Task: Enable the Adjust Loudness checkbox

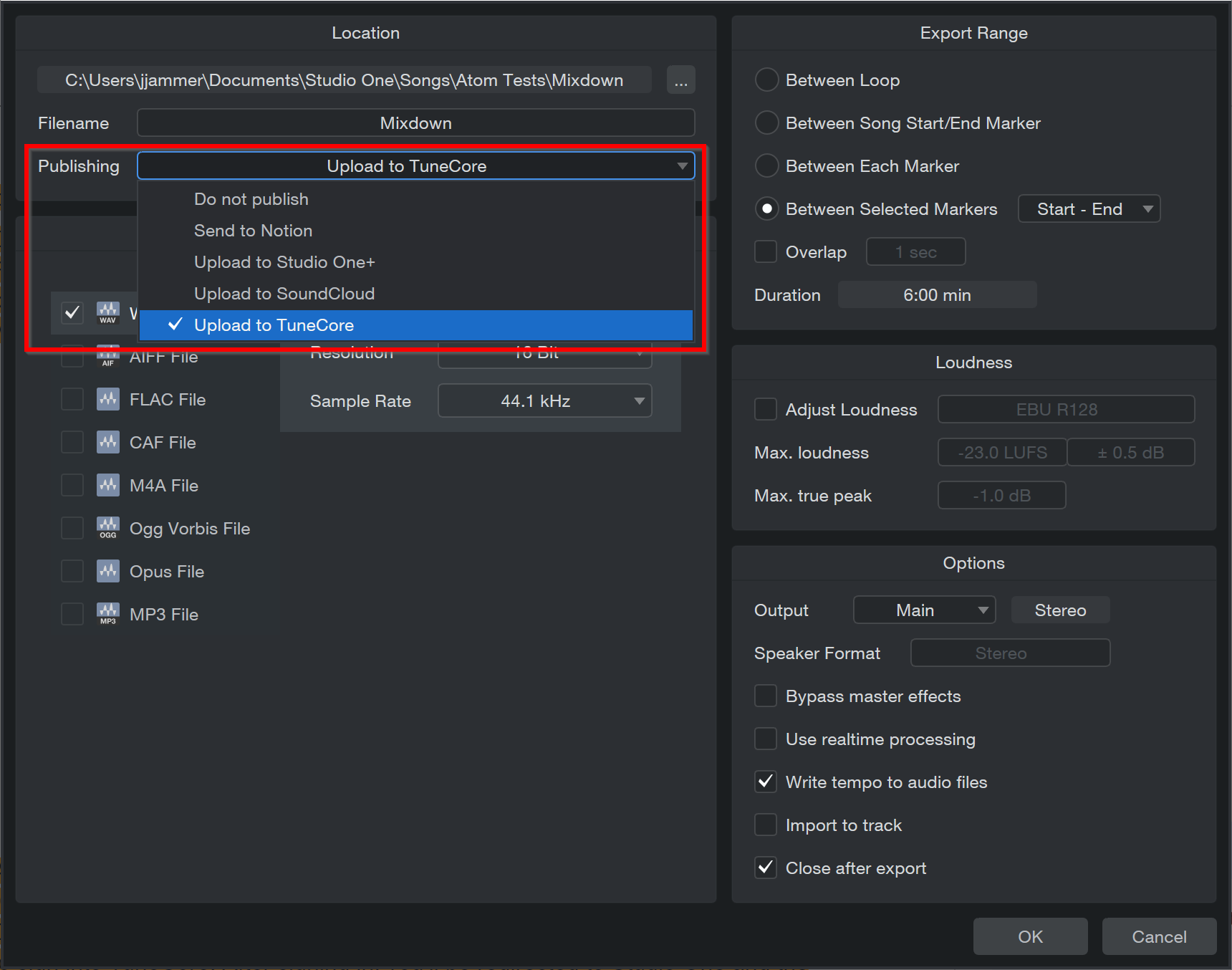Action: point(766,409)
